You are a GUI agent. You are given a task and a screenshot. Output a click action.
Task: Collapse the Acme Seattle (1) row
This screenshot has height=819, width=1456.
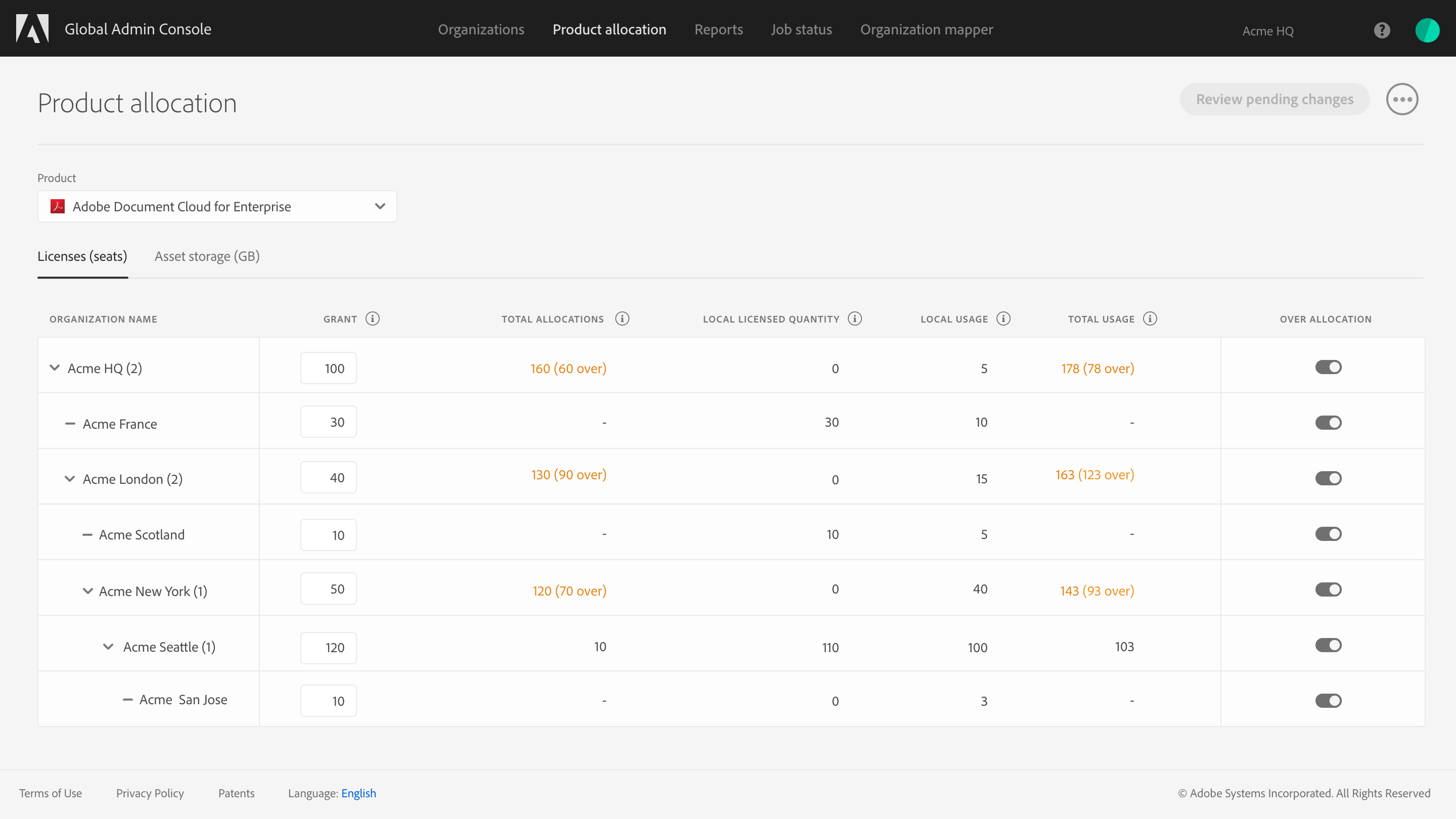(x=108, y=646)
